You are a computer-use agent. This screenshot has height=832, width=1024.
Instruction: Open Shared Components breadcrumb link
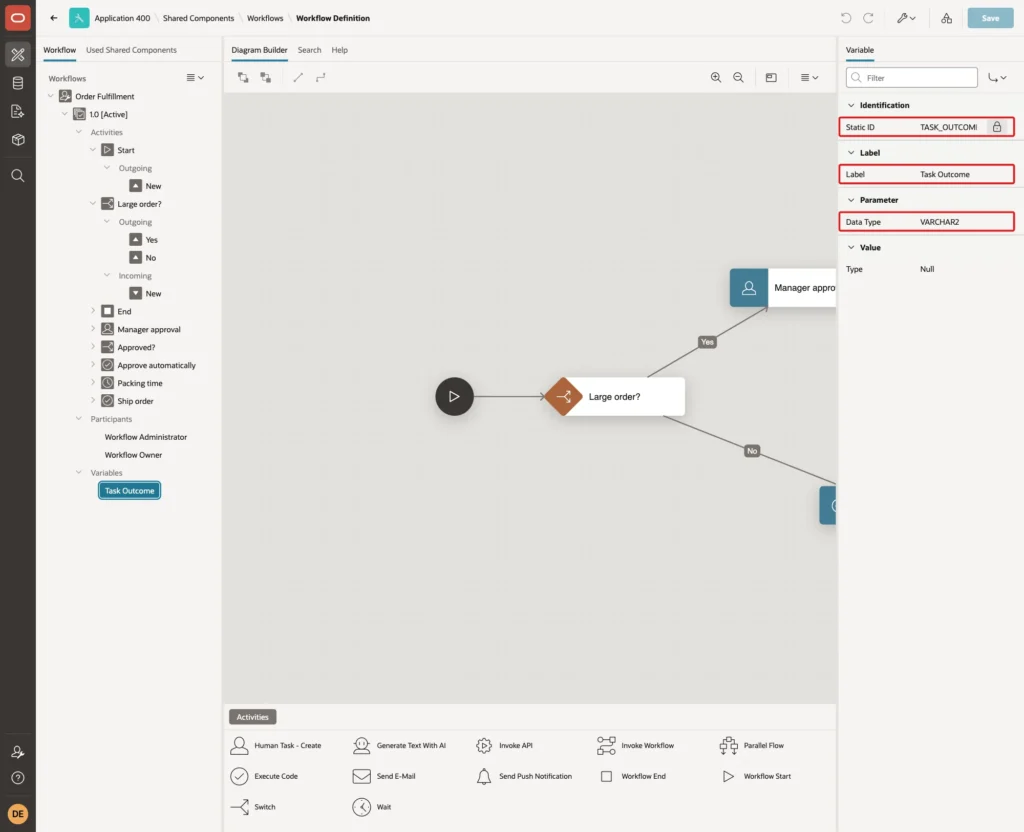pos(199,18)
